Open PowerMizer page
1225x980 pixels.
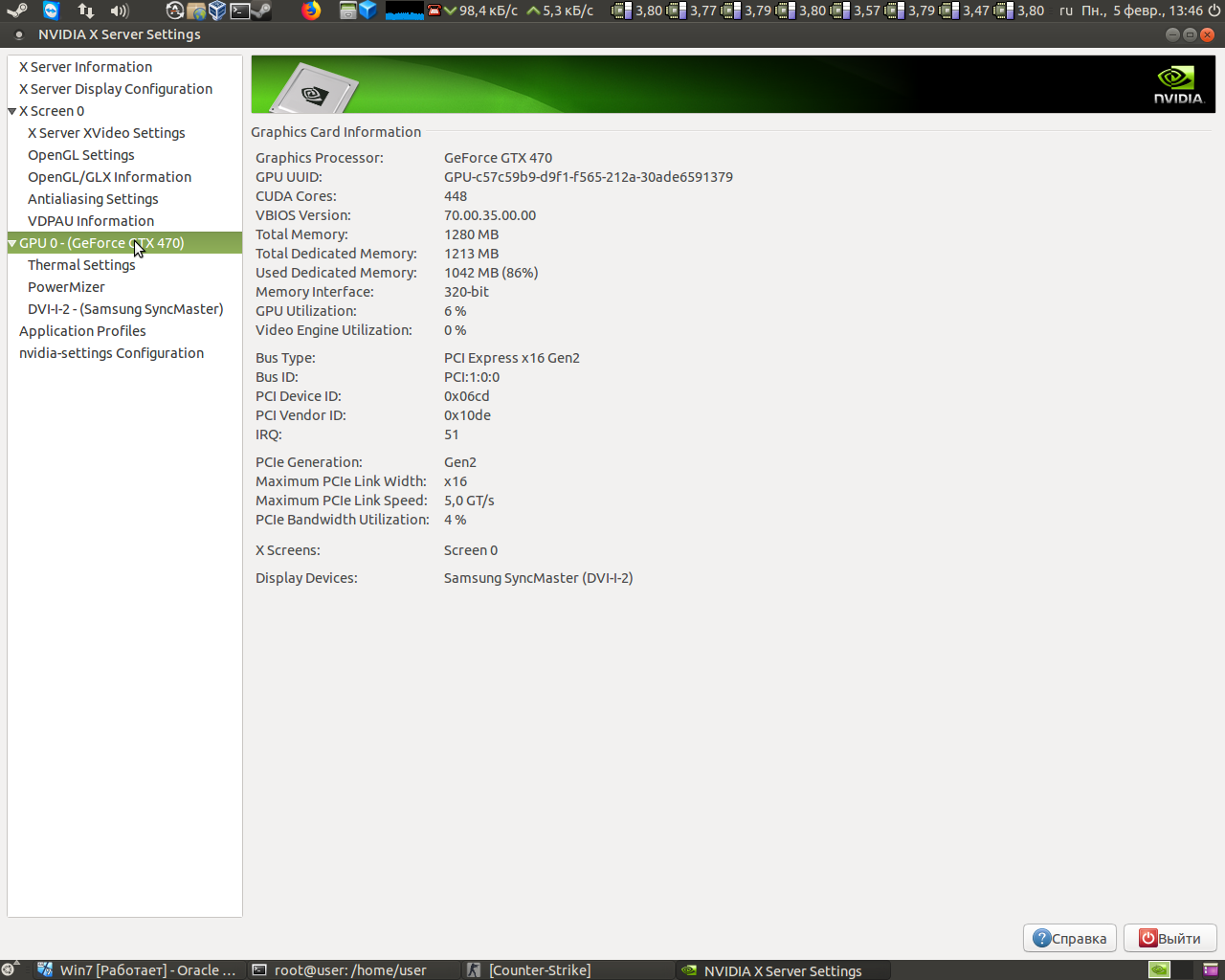(x=66, y=287)
